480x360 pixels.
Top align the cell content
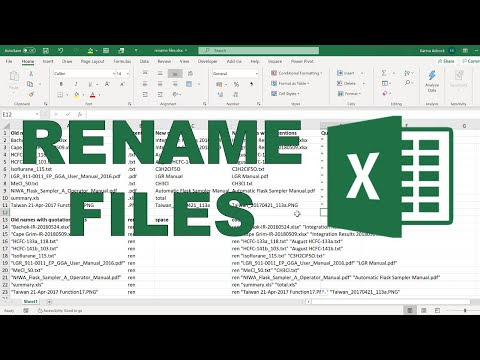[145, 73]
